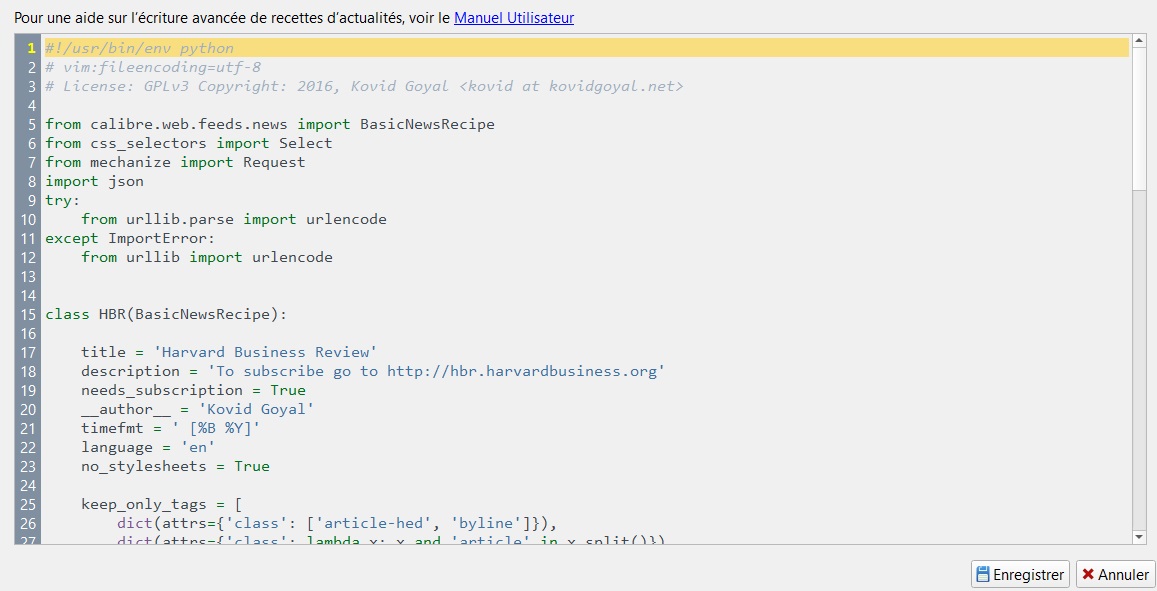Click the red X icon on Annuler
1157x591 pixels.
pos(1088,574)
